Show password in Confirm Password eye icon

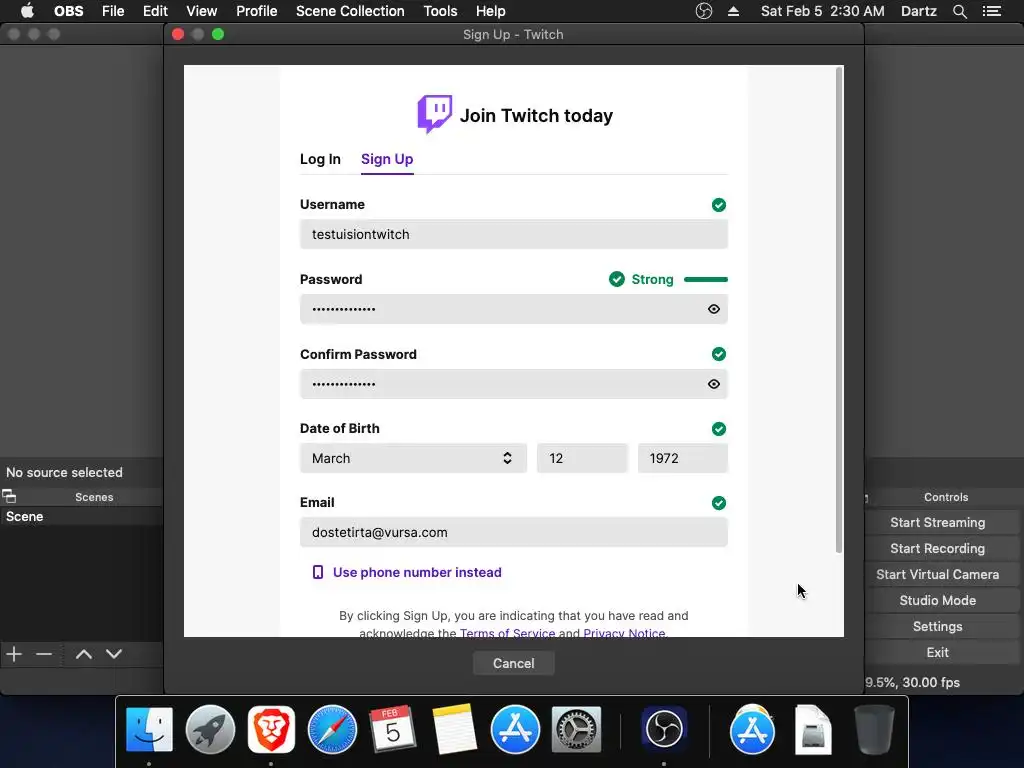click(714, 384)
